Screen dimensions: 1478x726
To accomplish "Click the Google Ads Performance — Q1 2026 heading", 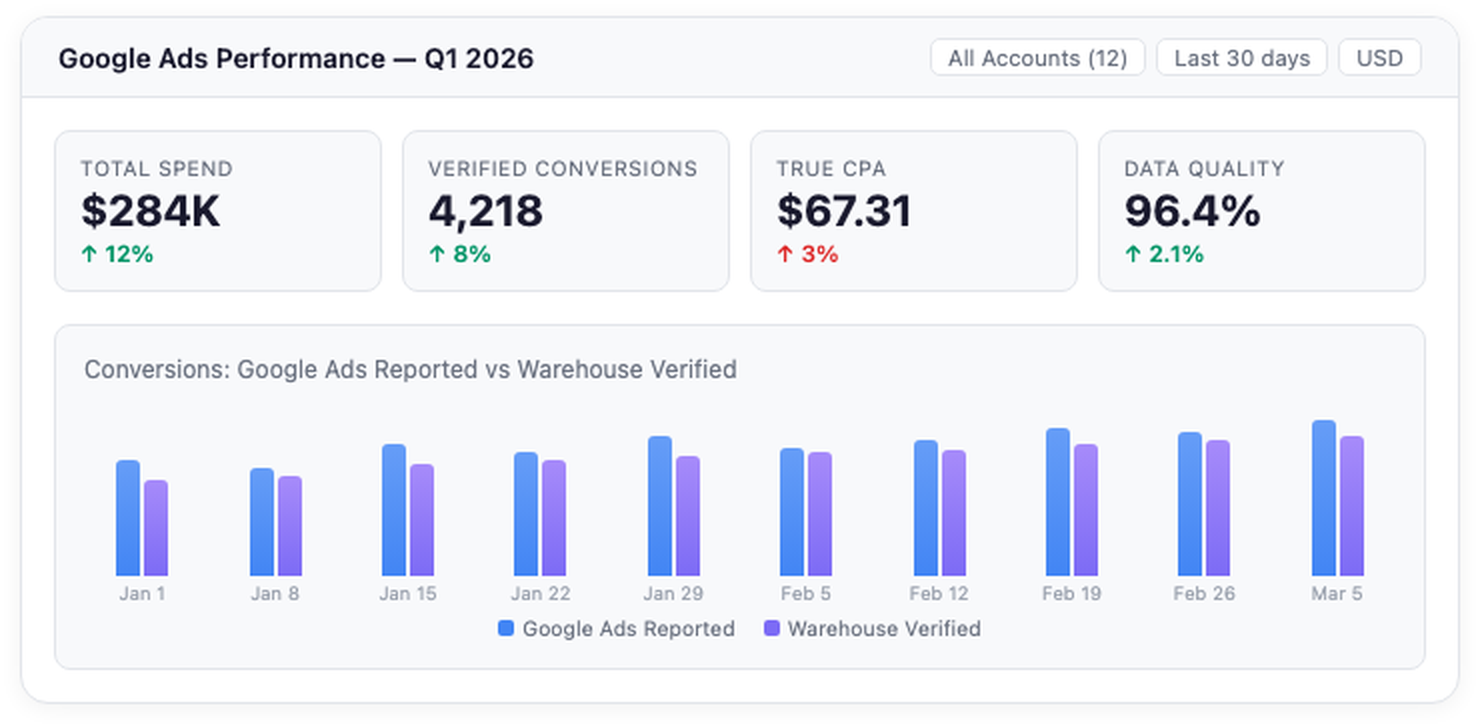I will coord(297,59).
